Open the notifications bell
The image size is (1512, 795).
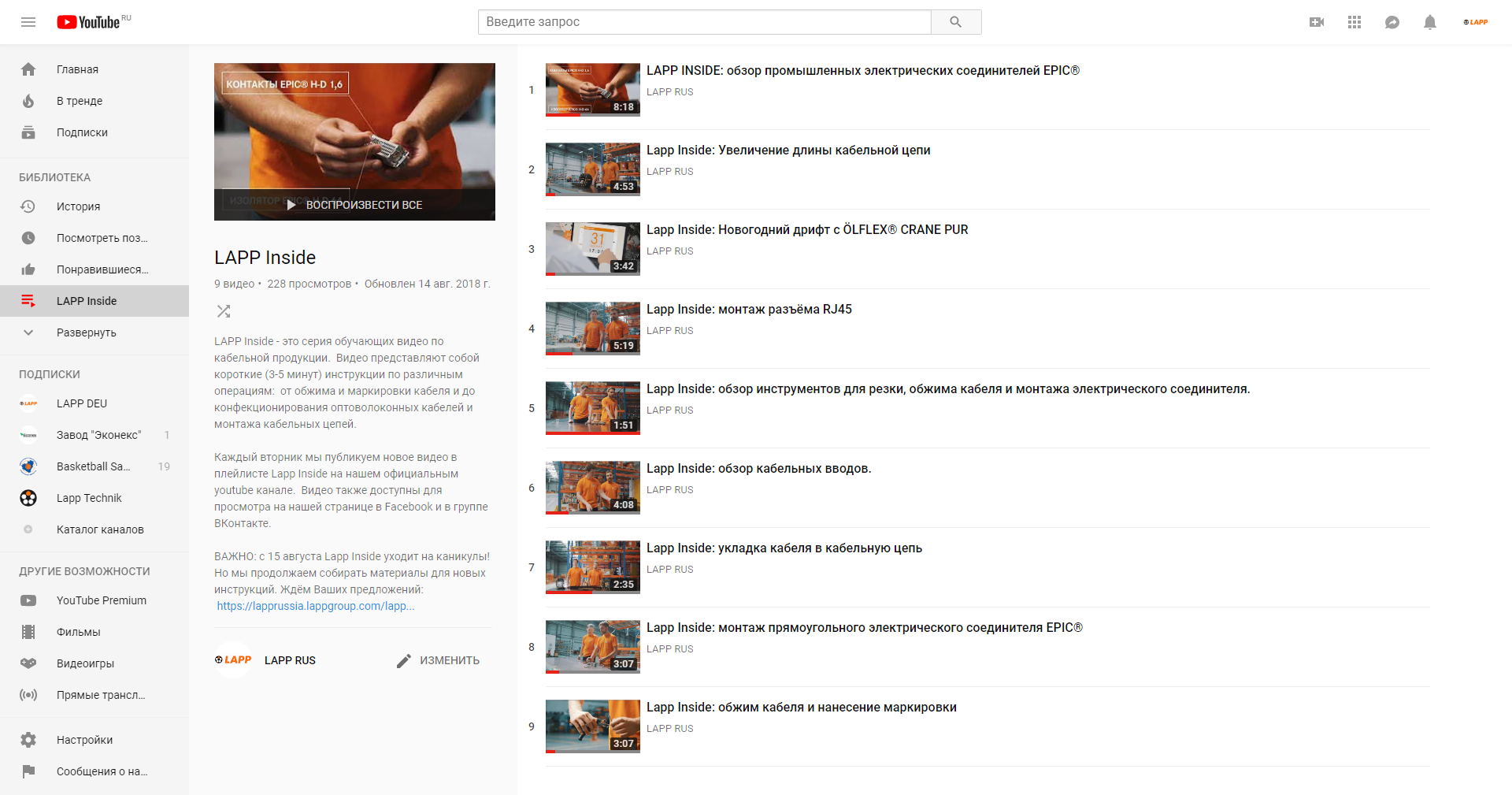point(1430,22)
